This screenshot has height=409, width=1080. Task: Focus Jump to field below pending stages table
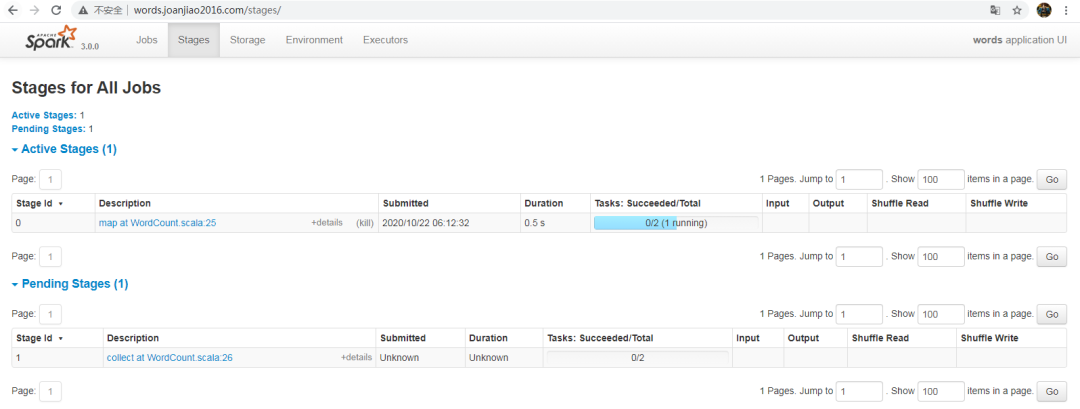[x=859, y=392]
